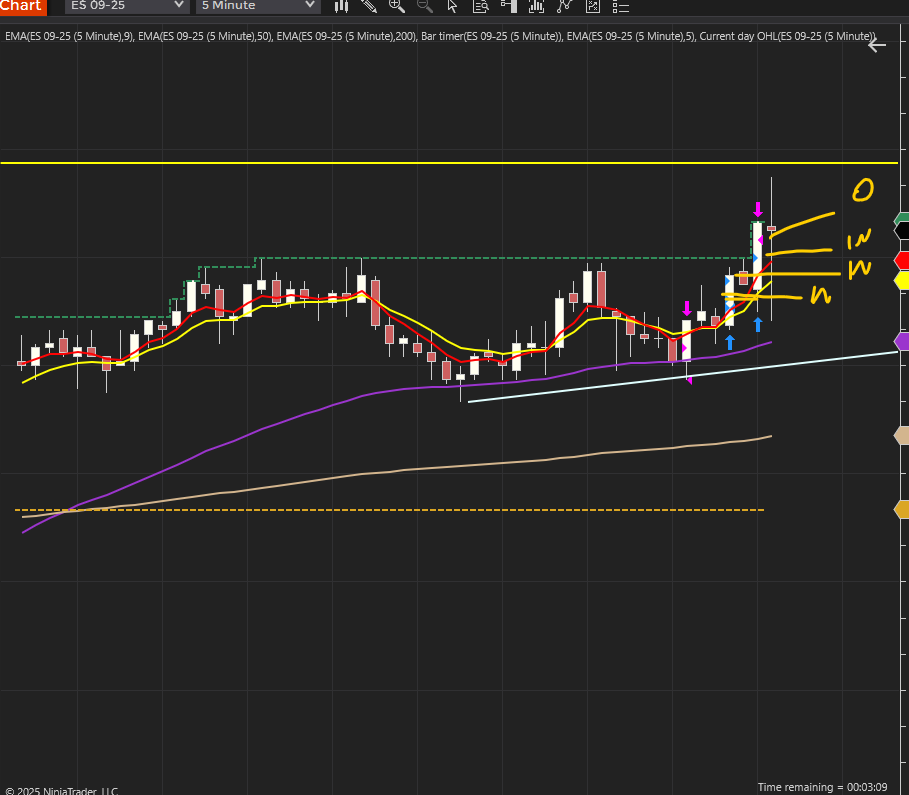The height and width of the screenshot is (795, 909).
Task: Select the pointer cursor tool
Action: click(x=452, y=6)
